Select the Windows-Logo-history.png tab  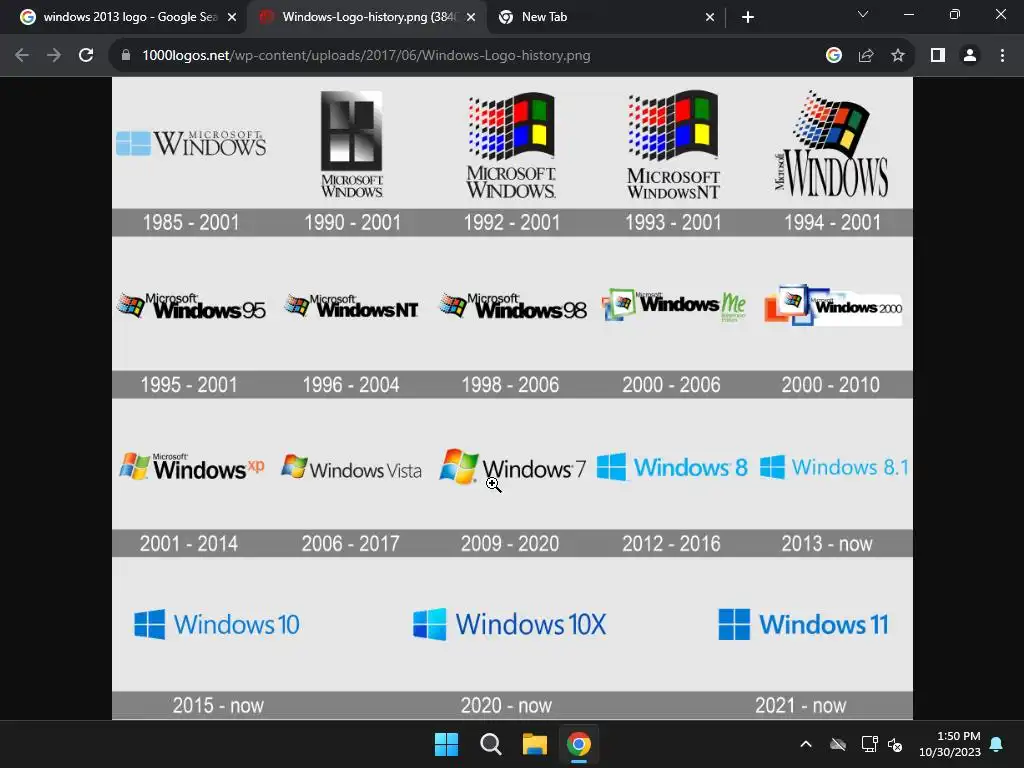tap(366, 17)
